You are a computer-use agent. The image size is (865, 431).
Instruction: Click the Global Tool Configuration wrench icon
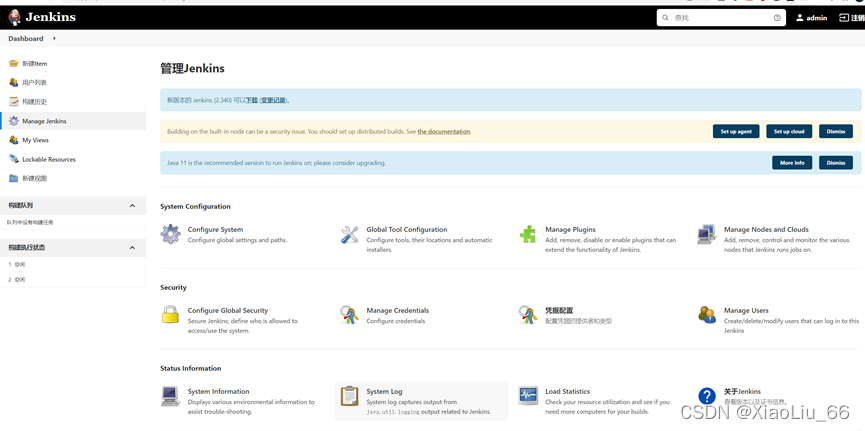(x=349, y=235)
